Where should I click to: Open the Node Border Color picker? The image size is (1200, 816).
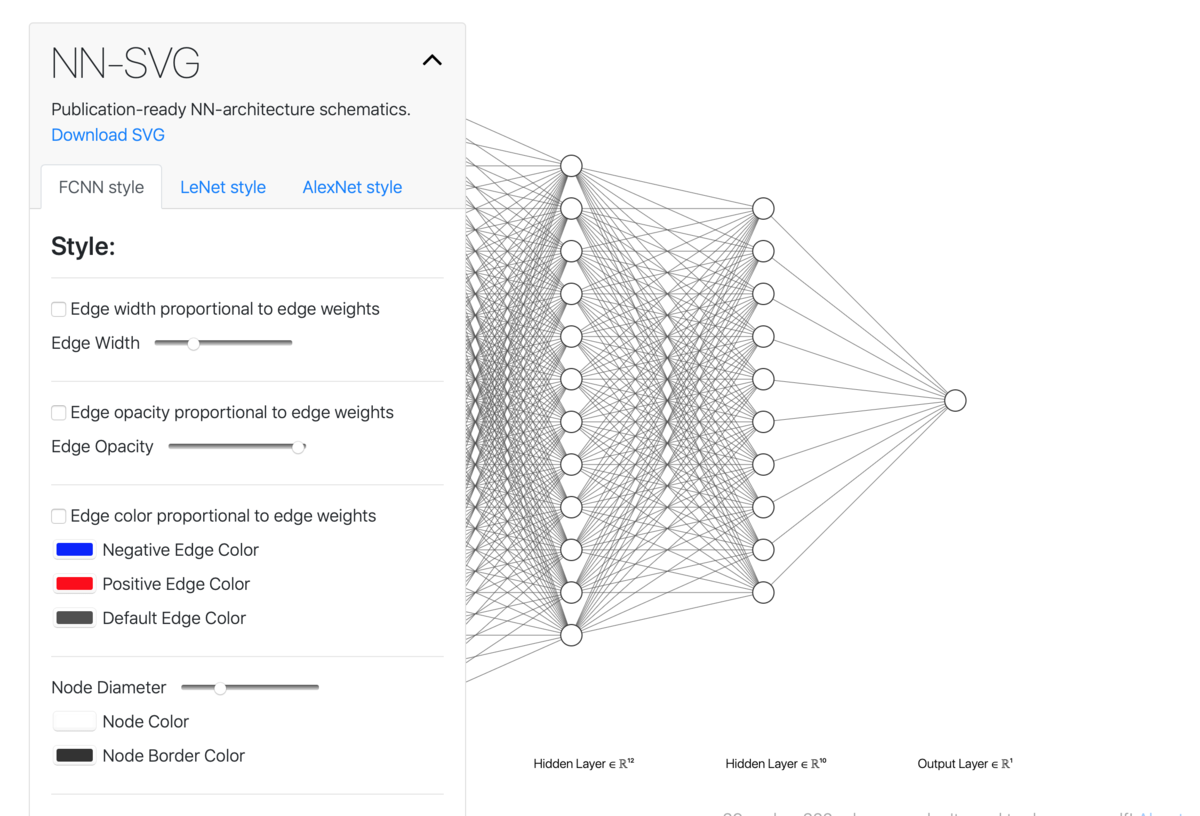(74, 755)
